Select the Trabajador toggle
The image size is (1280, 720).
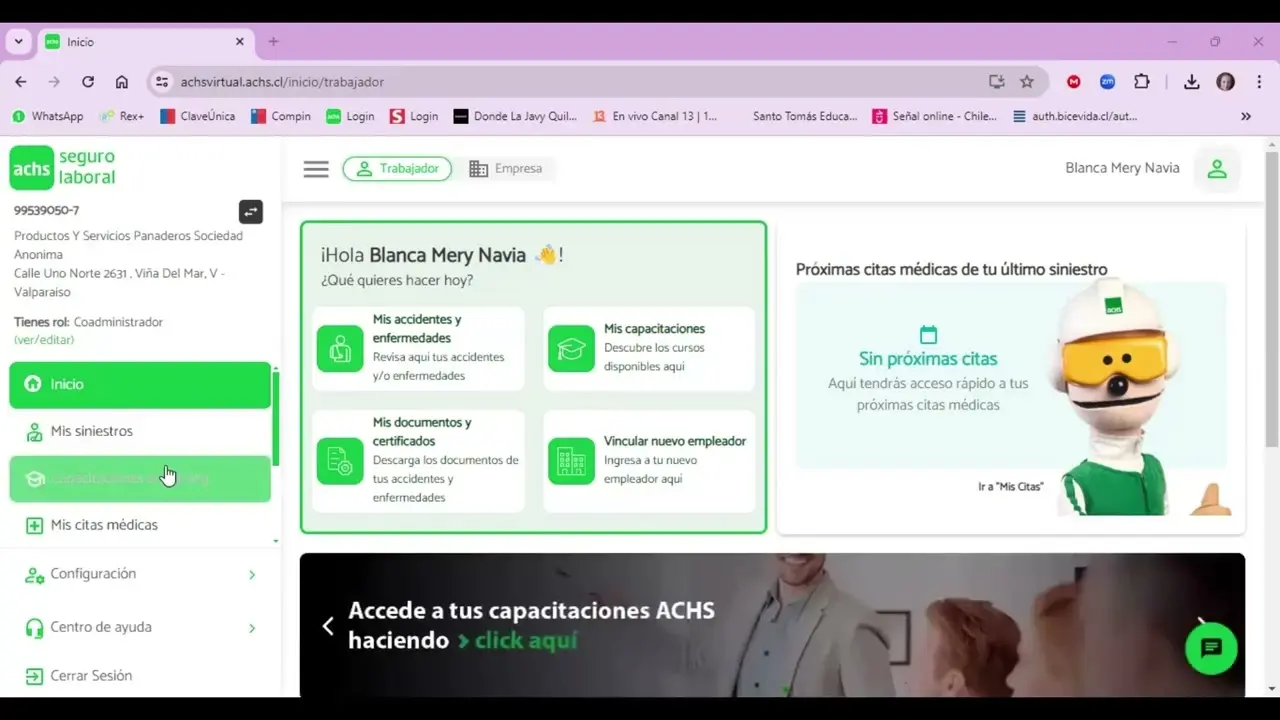click(x=397, y=168)
